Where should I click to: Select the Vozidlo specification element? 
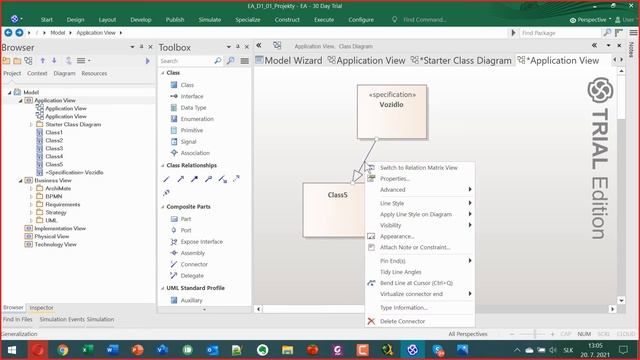392,112
